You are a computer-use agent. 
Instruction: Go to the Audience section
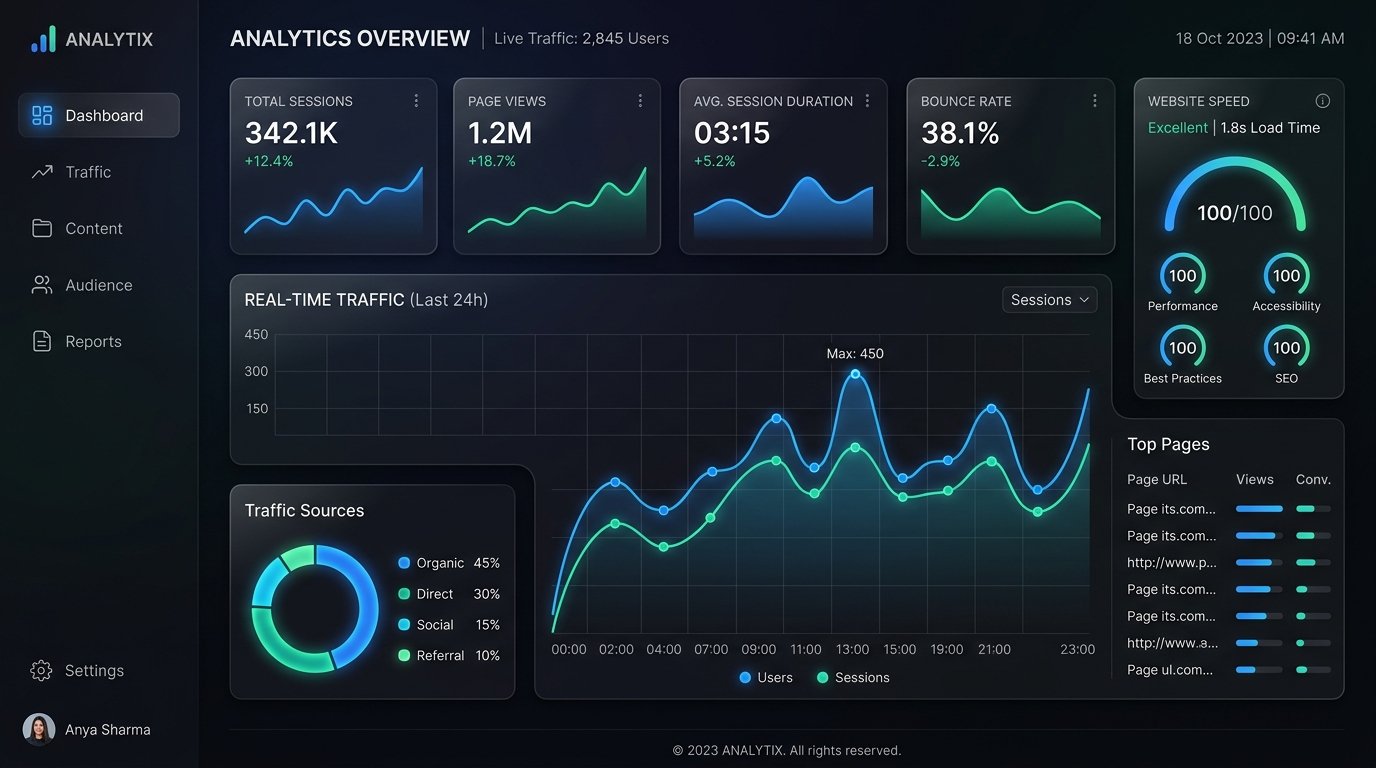(x=99, y=285)
